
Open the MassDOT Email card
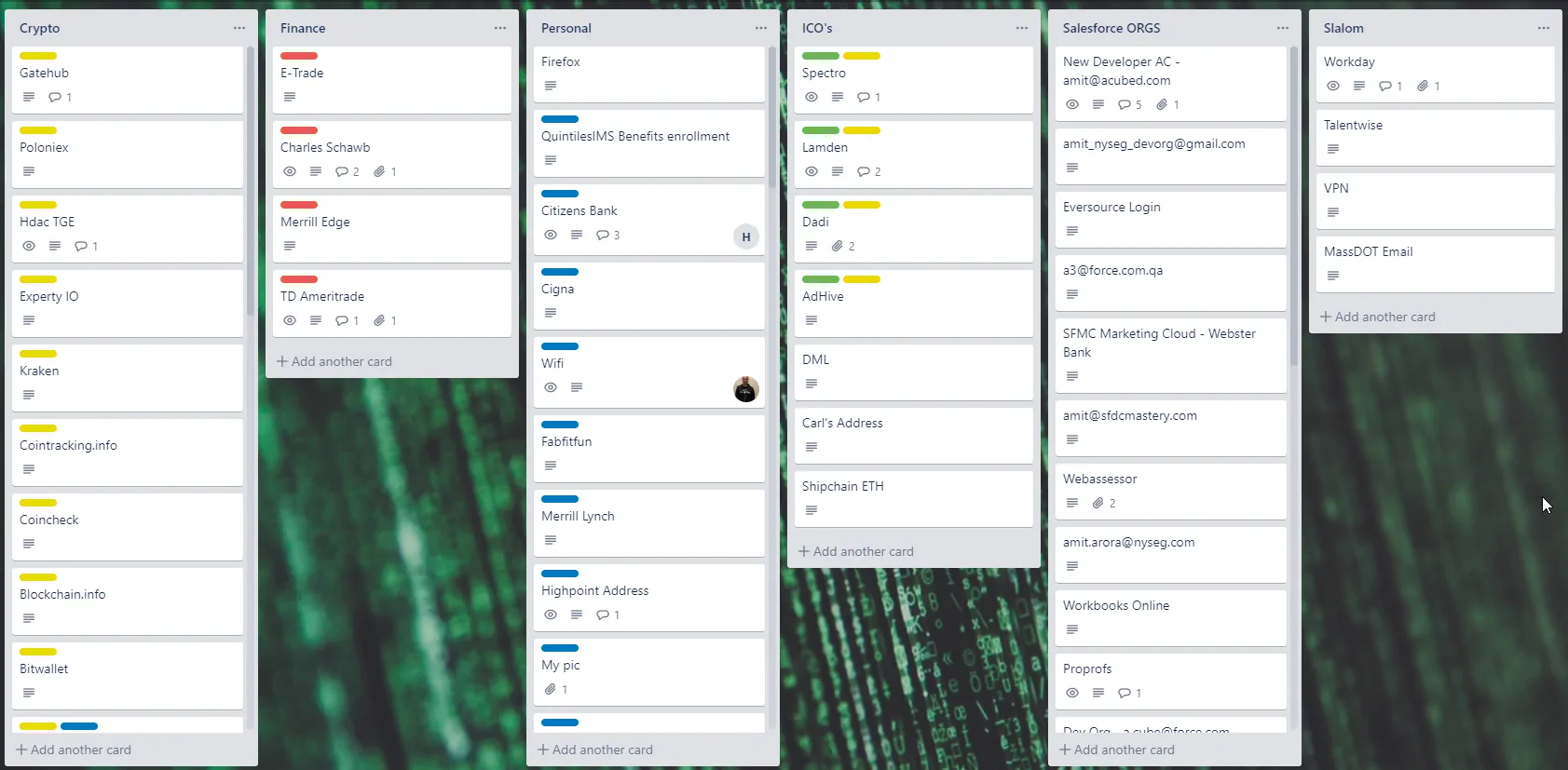pyautogui.click(x=1435, y=263)
